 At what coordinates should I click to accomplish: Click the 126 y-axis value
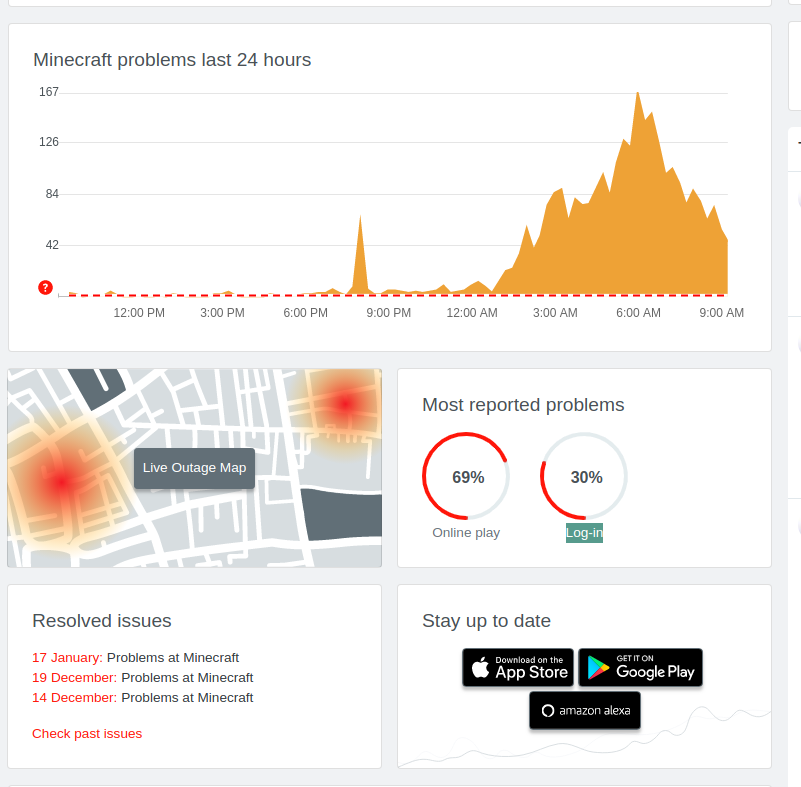coord(49,142)
